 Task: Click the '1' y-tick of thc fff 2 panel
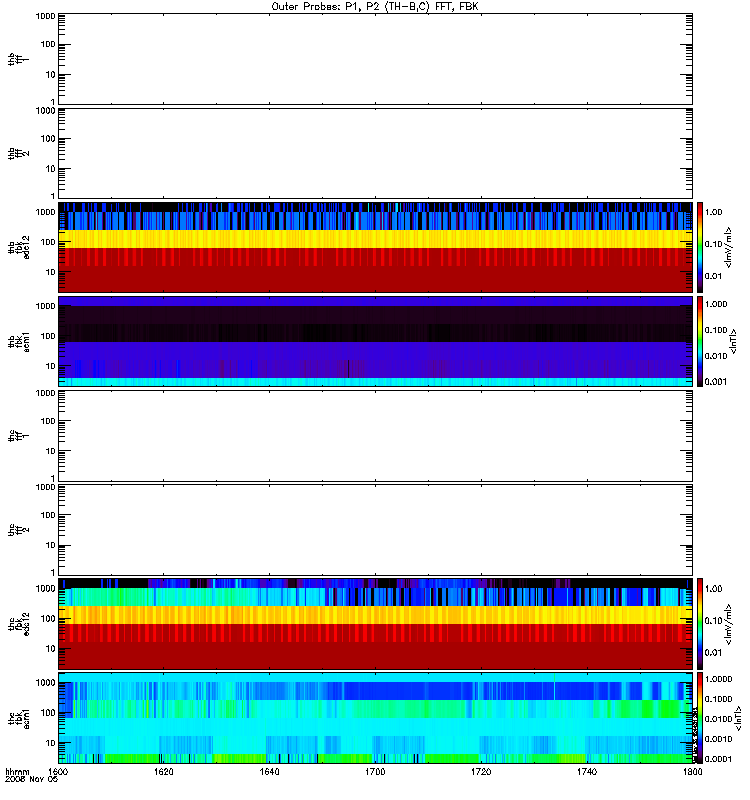pos(53,572)
